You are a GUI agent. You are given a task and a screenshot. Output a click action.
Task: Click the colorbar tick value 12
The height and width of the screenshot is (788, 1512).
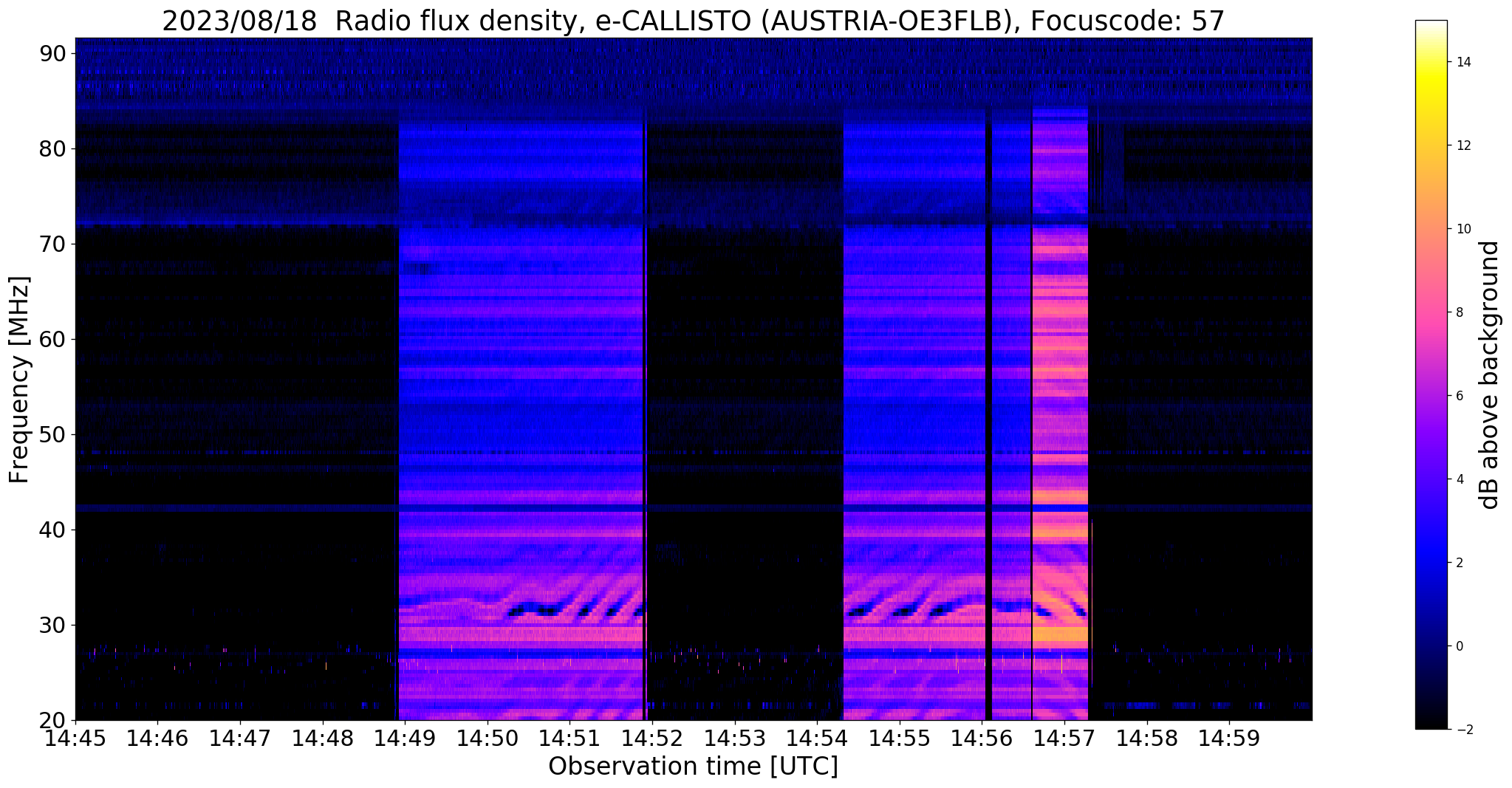coord(1463,145)
